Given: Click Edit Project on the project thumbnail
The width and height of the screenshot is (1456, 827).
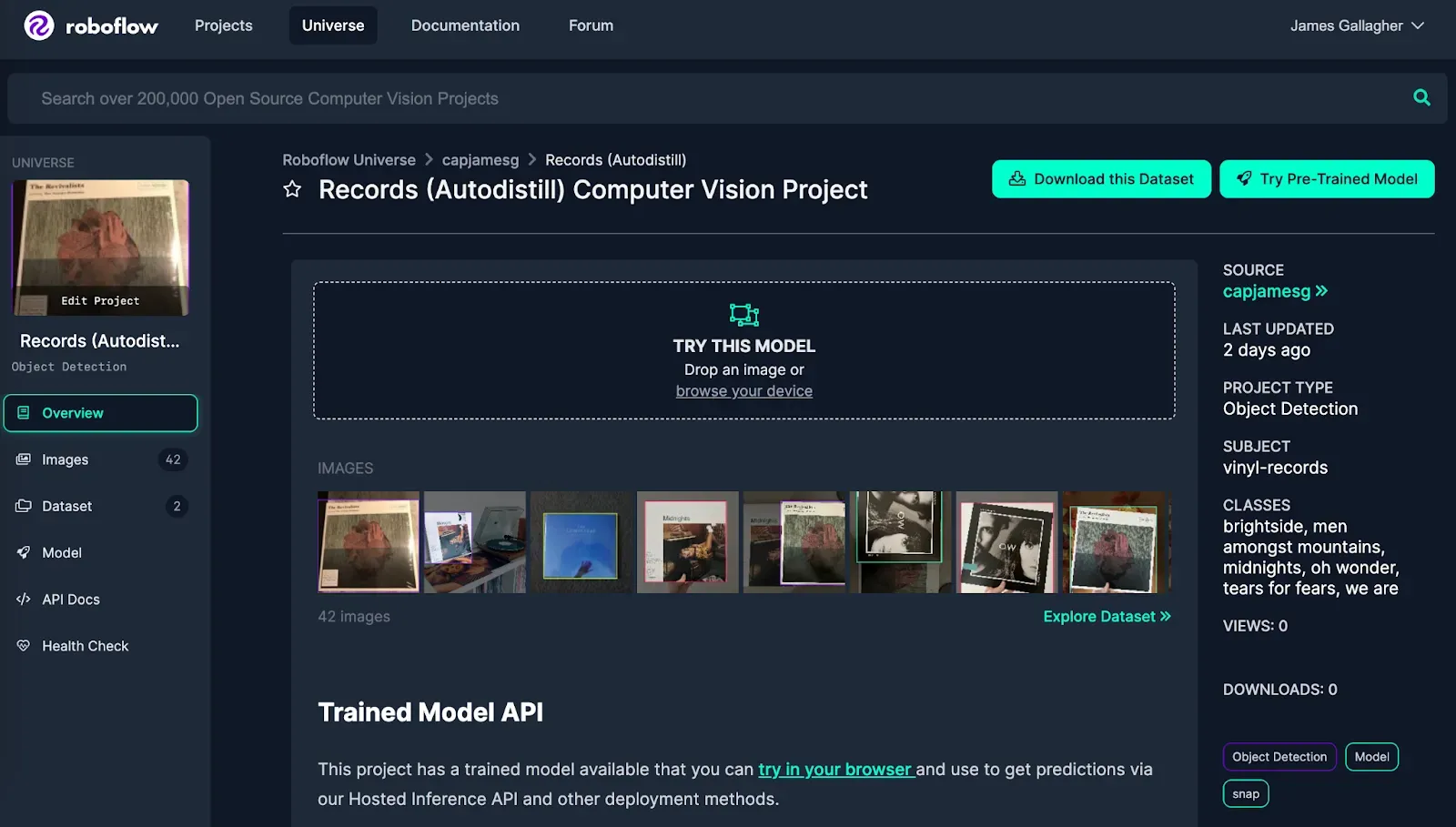Looking at the screenshot, I should pyautogui.click(x=100, y=300).
